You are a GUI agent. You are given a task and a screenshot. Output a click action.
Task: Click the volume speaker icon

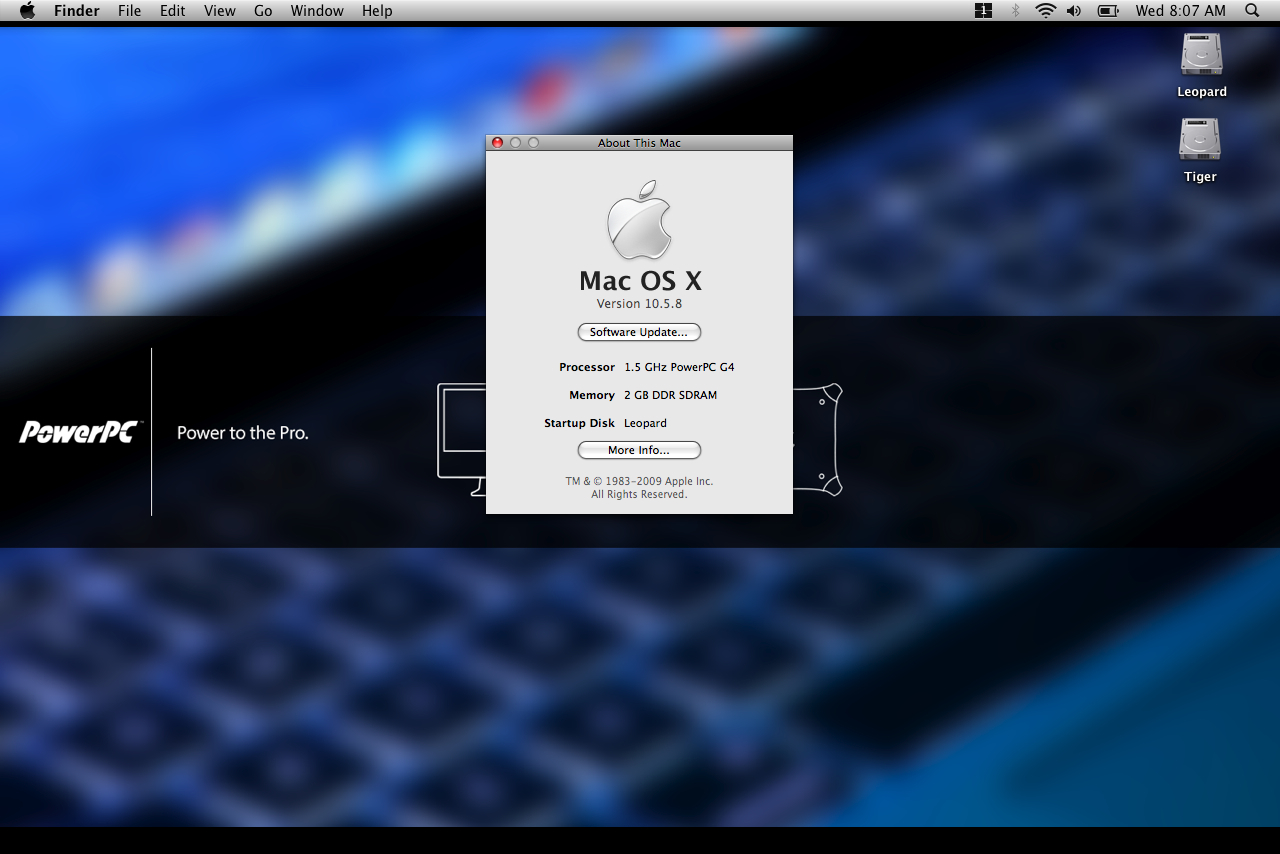coord(1074,11)
